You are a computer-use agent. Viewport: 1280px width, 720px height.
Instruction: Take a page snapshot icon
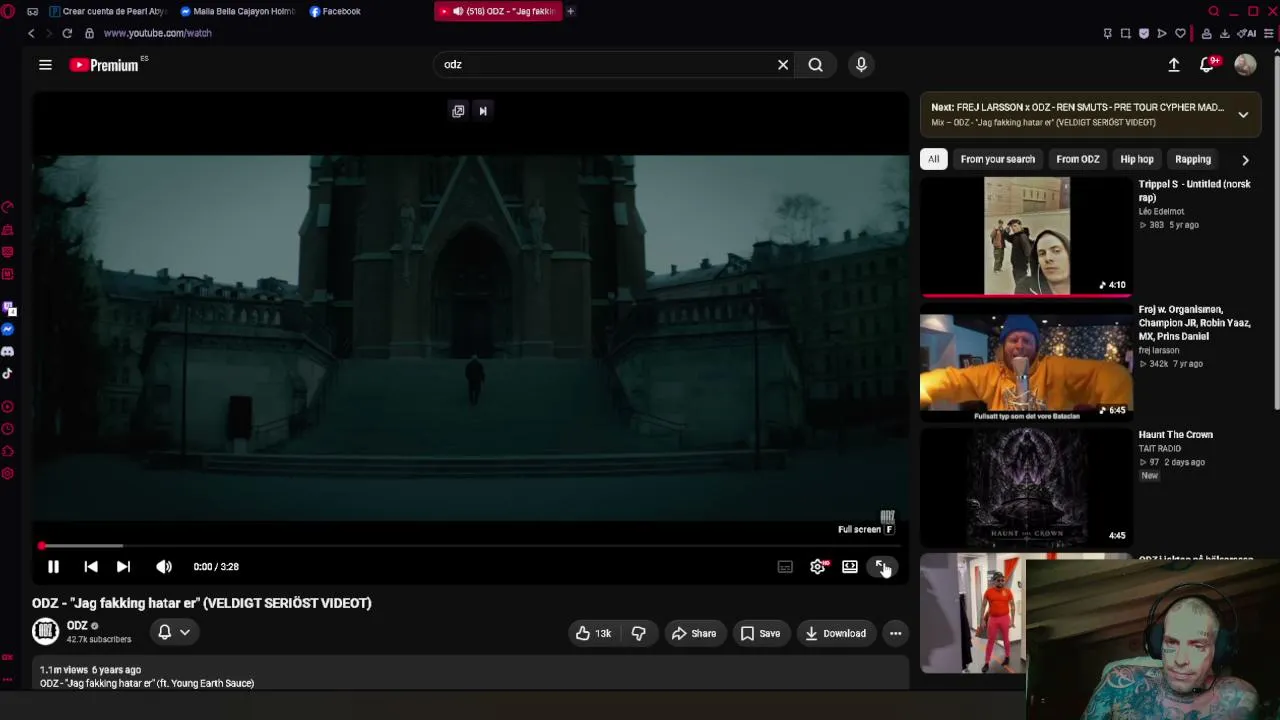click(1125, 33)
